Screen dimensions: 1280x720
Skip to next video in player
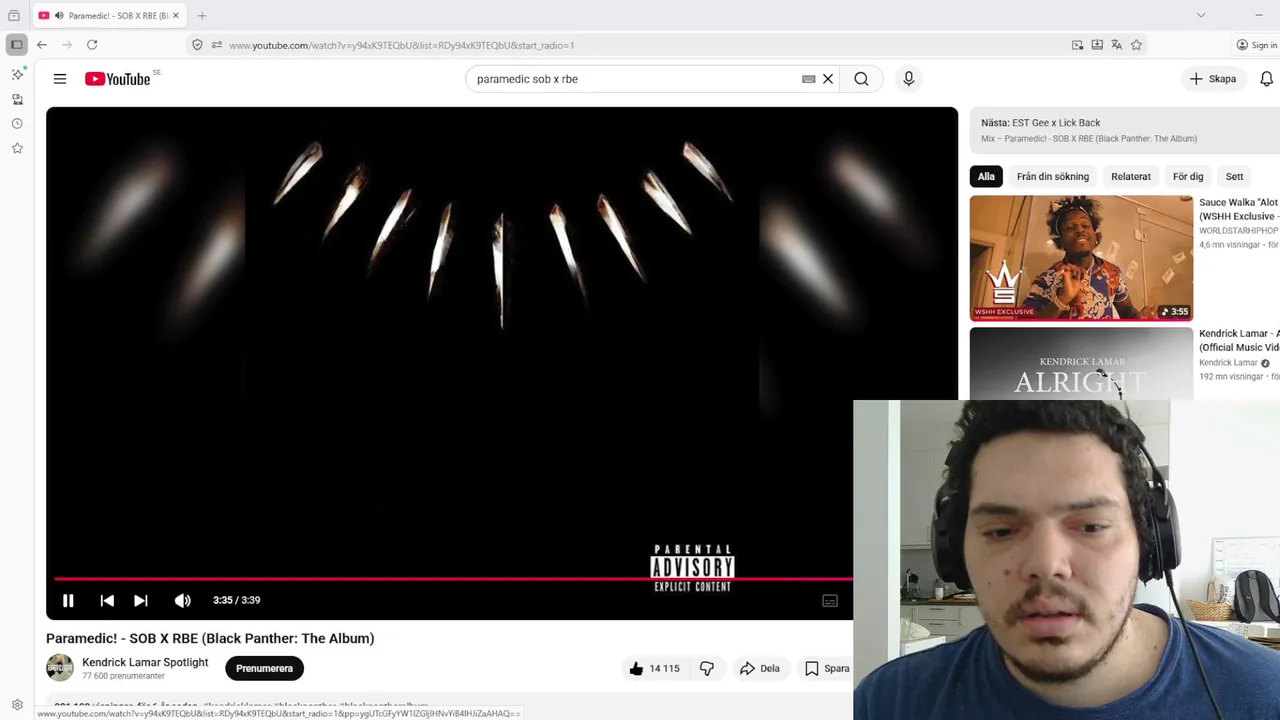[141, 600]
